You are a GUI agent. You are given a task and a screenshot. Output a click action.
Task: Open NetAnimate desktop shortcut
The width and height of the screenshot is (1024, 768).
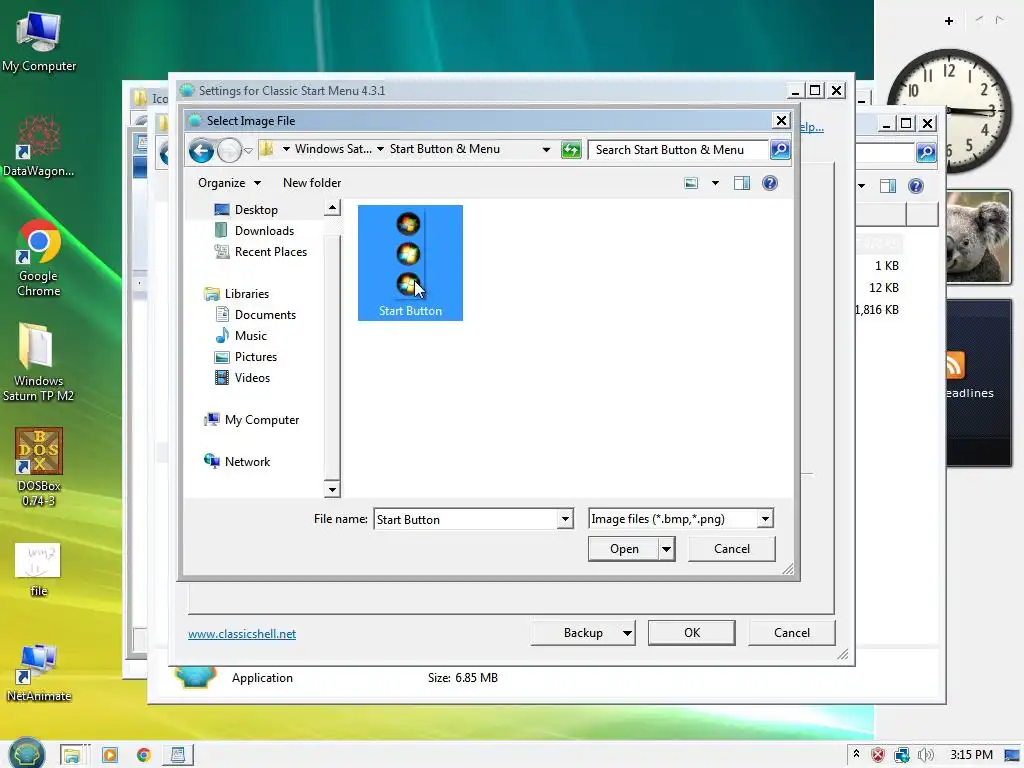(39, 673)
